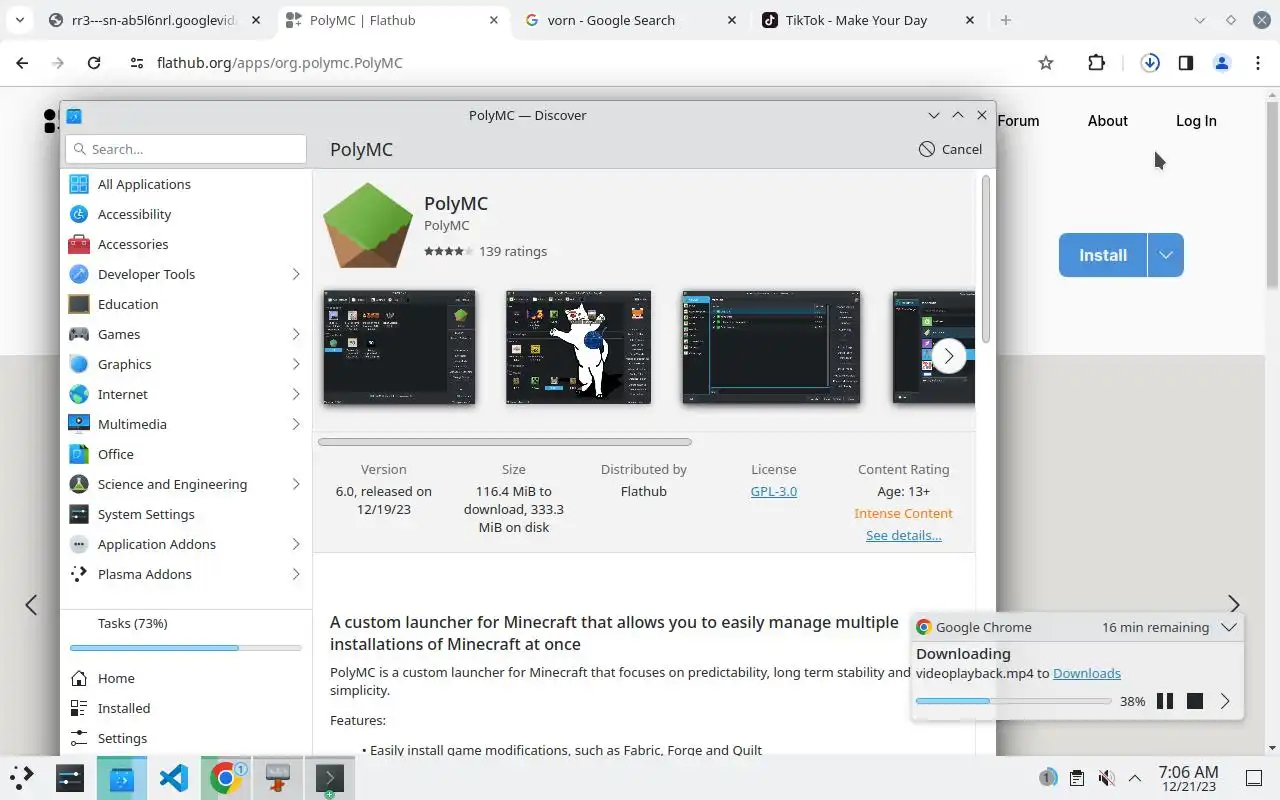Open Konsole terminal from taskbar
Screen dimensions: 1280x800
(x=329, y=777)
